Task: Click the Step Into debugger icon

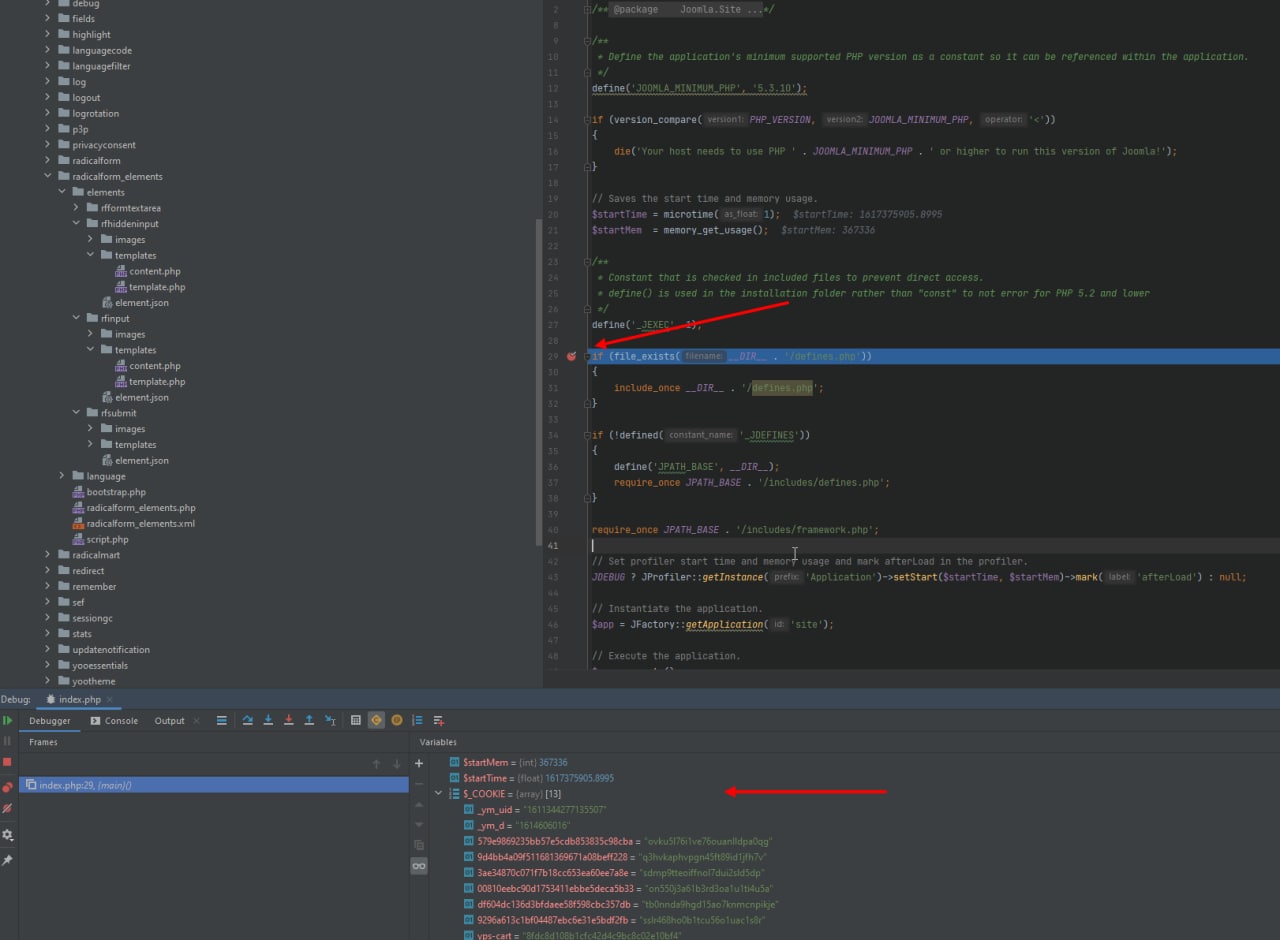Action: [268, 720]
